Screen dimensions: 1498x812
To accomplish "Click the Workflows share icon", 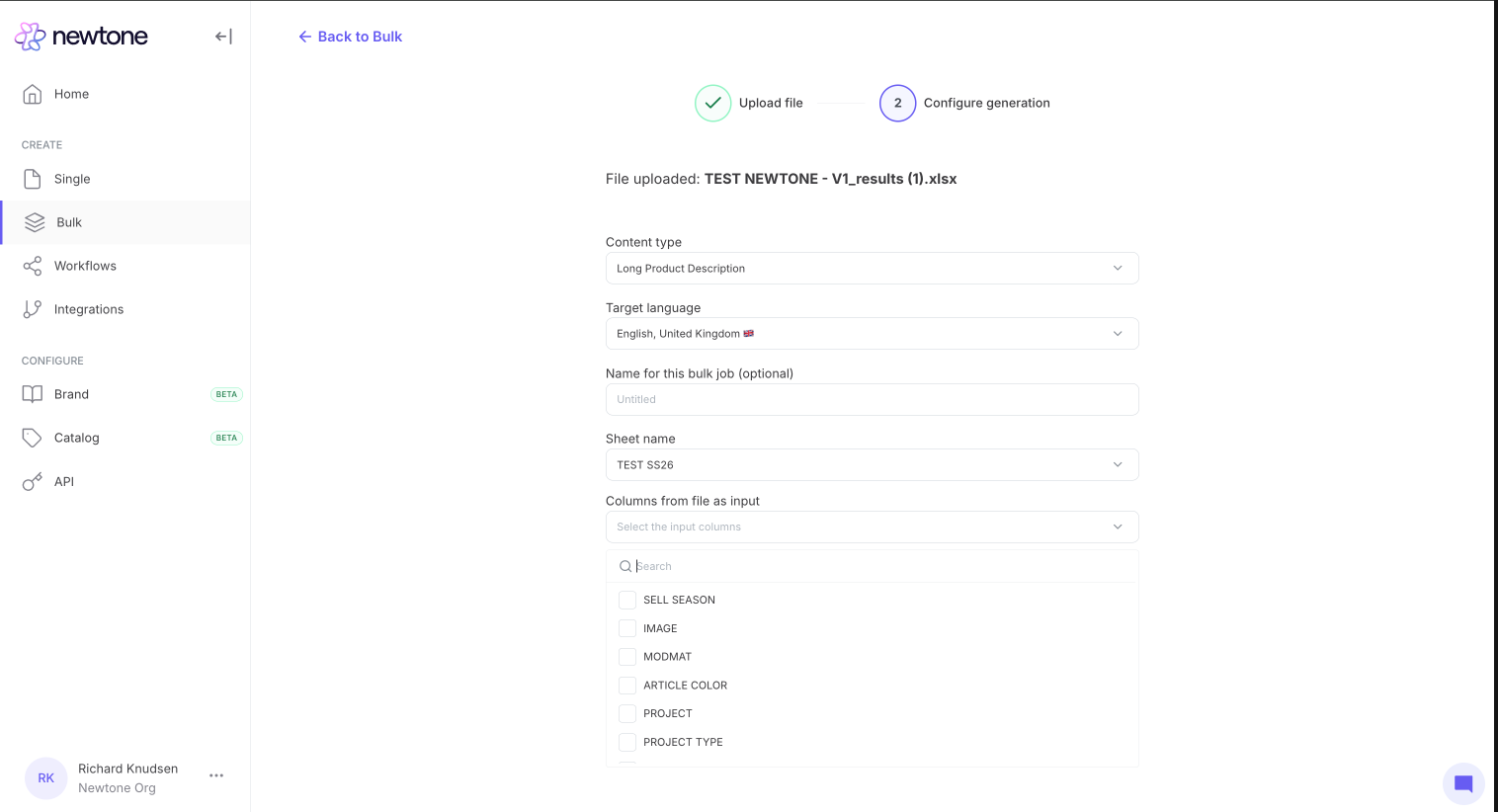I will tap(33, 266).
